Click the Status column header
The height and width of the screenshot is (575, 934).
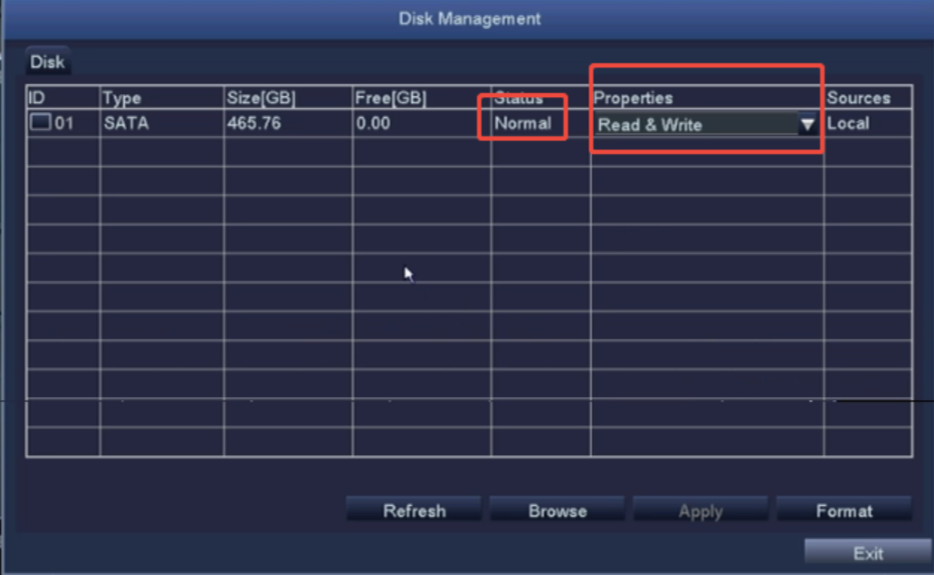[x=519, y=98]
